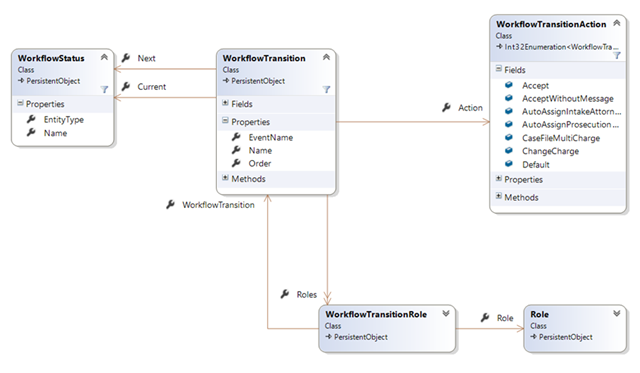The height and width of the screenshot is (373, 640).
Task: Click wrench icon beside Roles association
Action: 285,294
